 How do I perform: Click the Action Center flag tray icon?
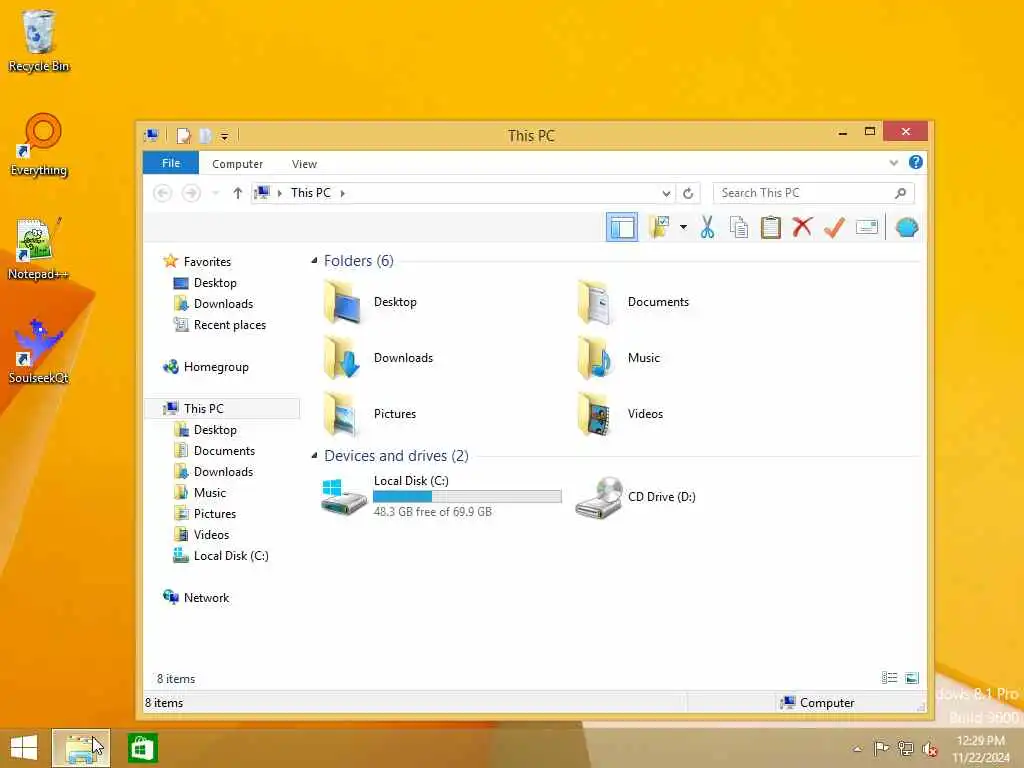881,748
